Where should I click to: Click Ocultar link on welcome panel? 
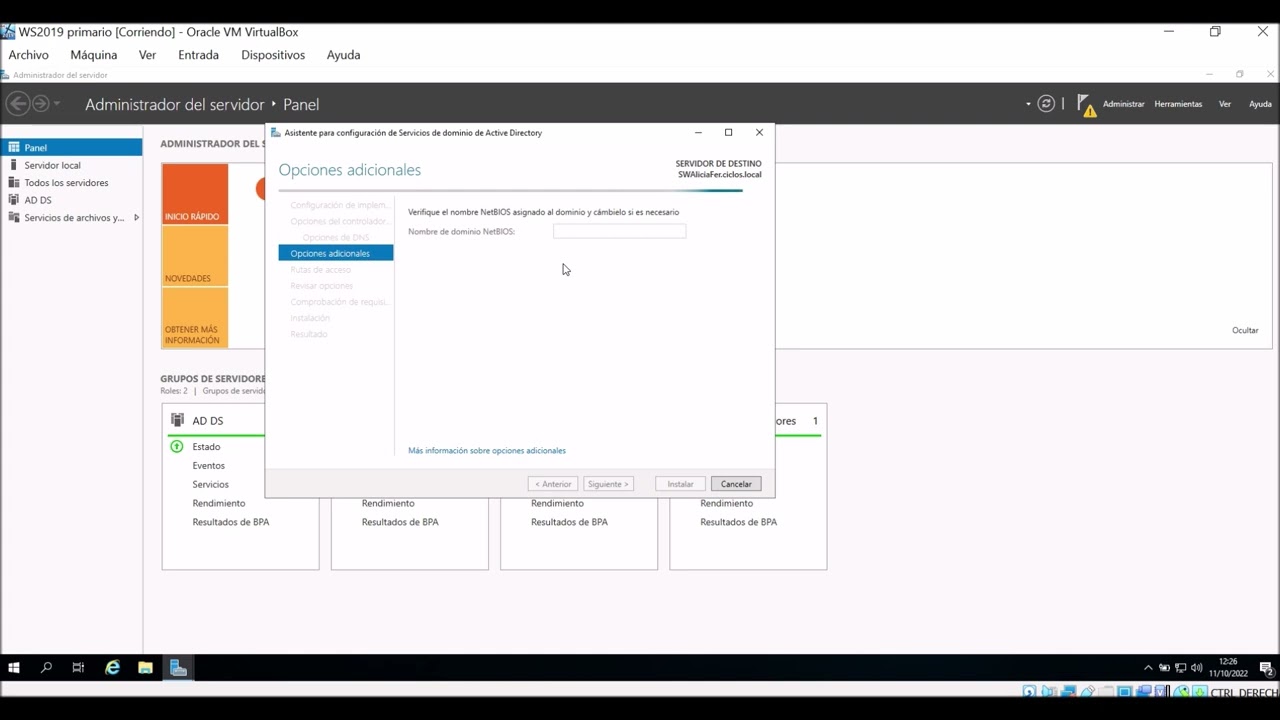tap(1245, 330)
